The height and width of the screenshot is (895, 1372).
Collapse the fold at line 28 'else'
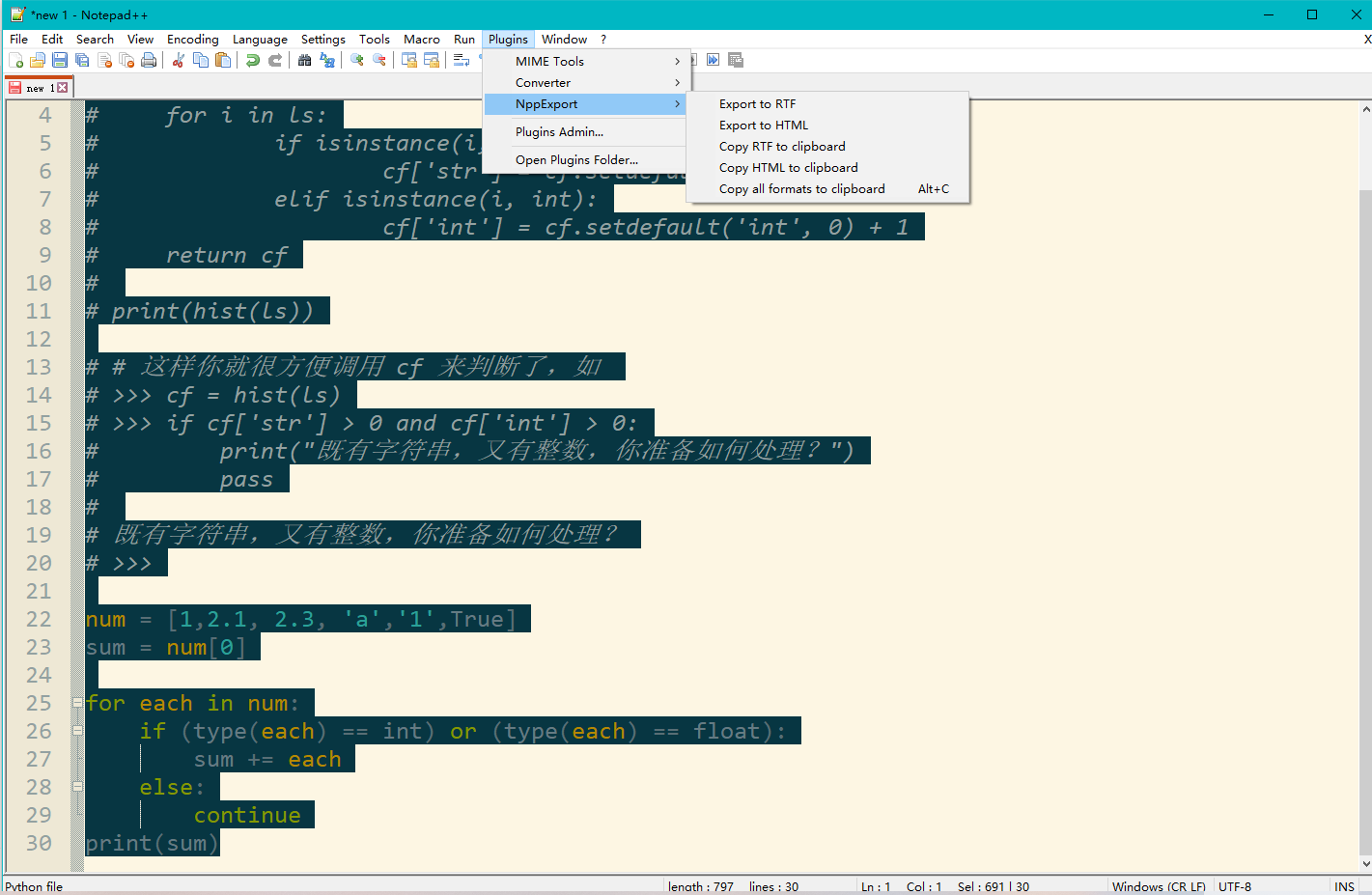77,787
